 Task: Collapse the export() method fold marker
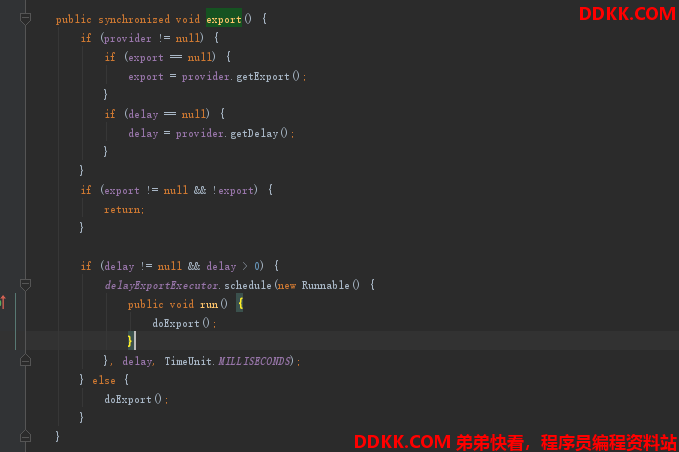click(x=26, y=18)
